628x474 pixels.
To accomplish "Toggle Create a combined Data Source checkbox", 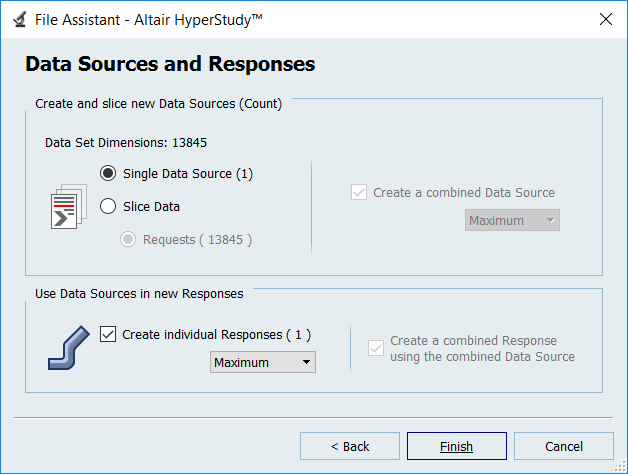I will pyautogui.click(x=360, y=192).
